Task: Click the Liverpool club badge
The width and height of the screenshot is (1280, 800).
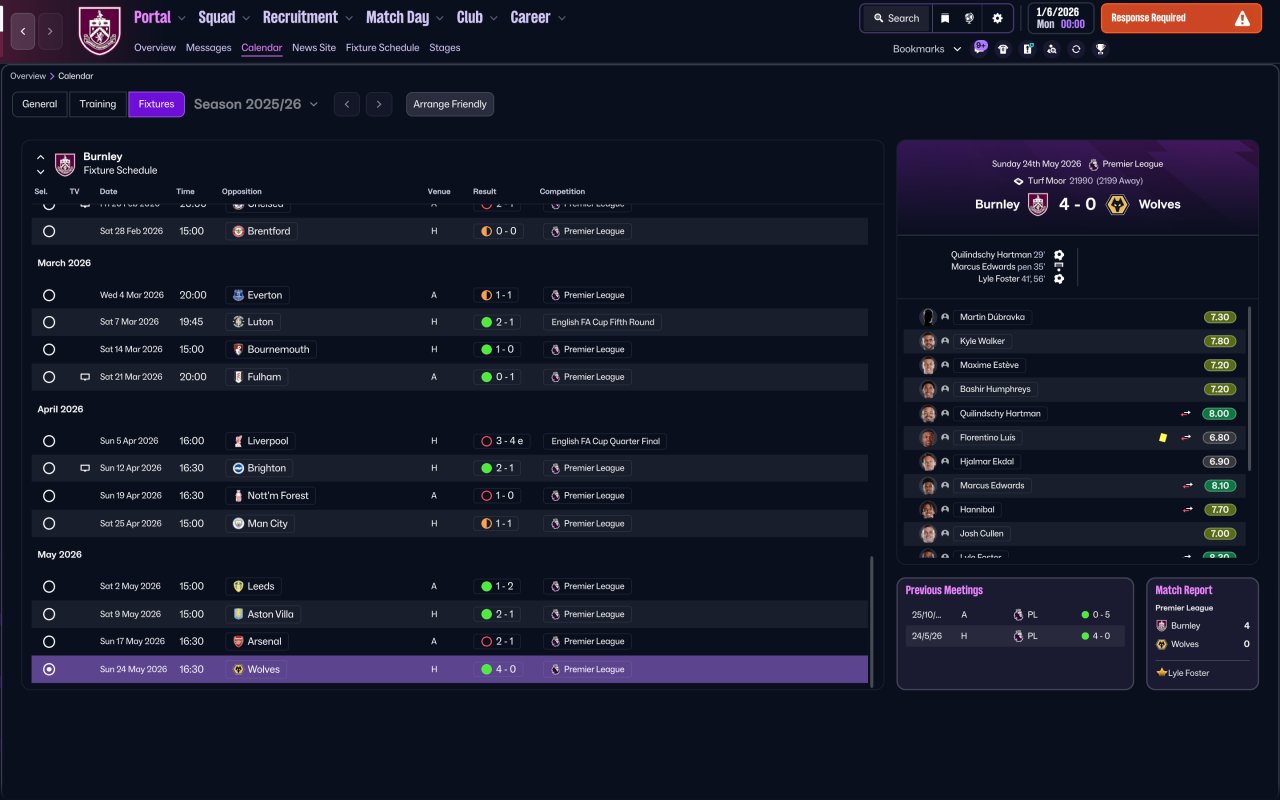Action: click(x=238, y=441)
